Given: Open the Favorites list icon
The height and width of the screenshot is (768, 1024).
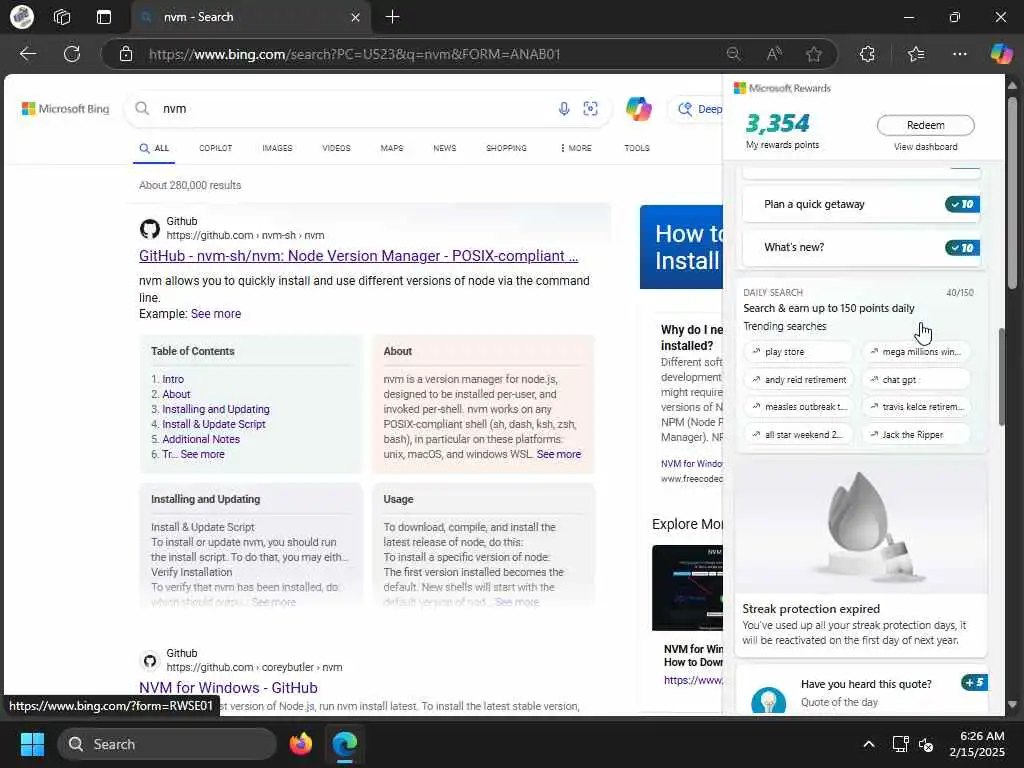Looking at the screenshot, I should [916, 54].
